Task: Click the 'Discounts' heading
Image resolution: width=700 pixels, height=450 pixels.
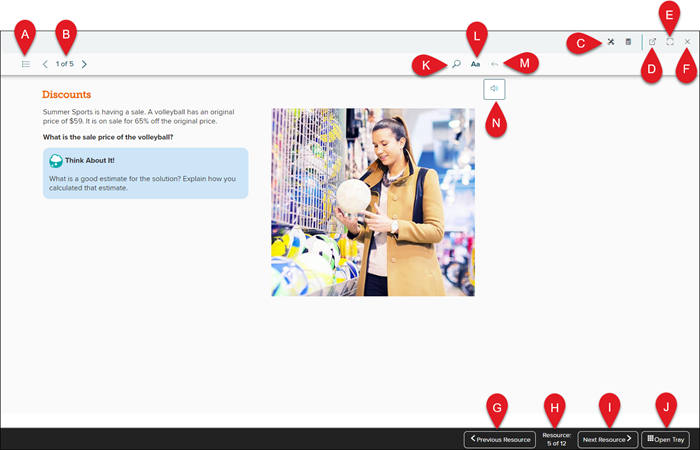Action: (66, 94)
